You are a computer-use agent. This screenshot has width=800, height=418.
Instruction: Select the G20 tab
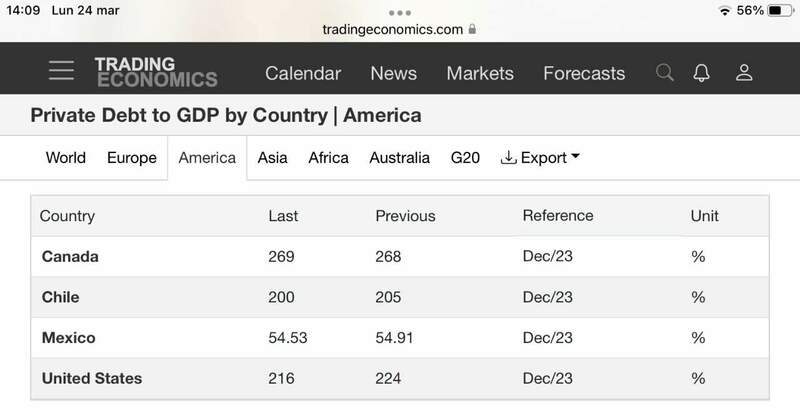pyautogui.click(x=466, y=157)
